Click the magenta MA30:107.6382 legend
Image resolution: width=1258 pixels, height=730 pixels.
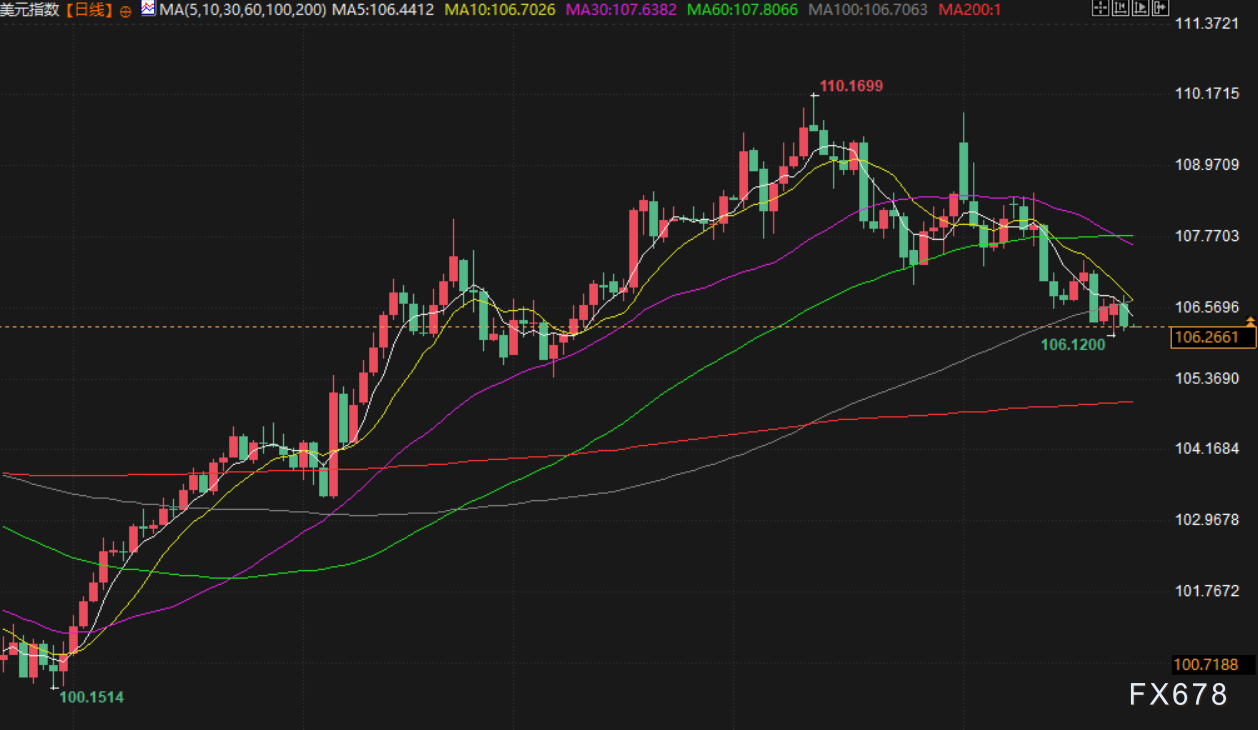pyautogui.click(x=621, y=10)
